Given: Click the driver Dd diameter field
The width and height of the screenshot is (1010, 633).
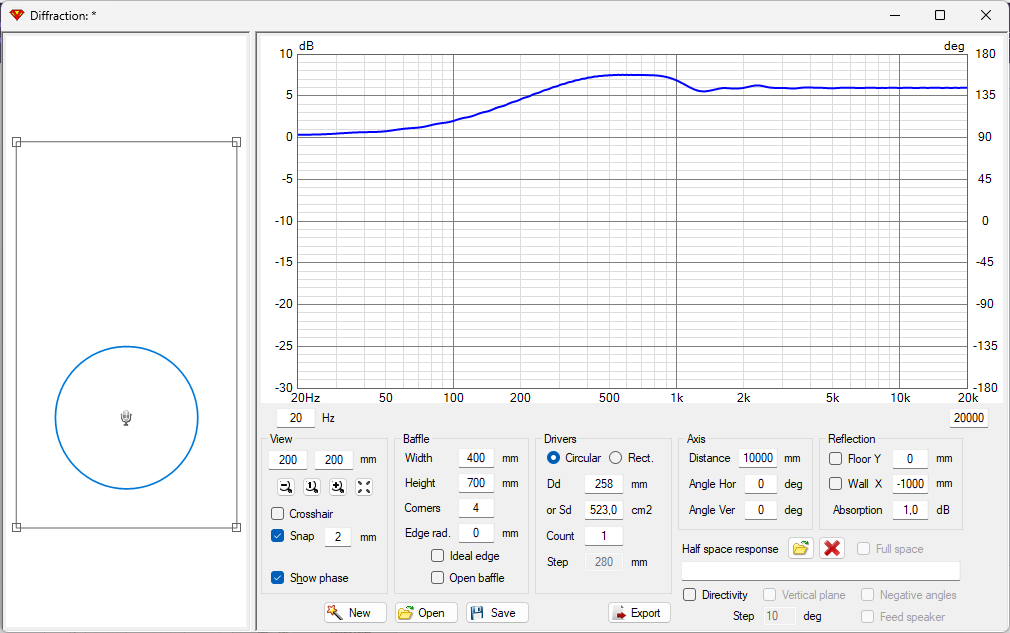Looking at the screenshot, I should [x=604, y=484].
